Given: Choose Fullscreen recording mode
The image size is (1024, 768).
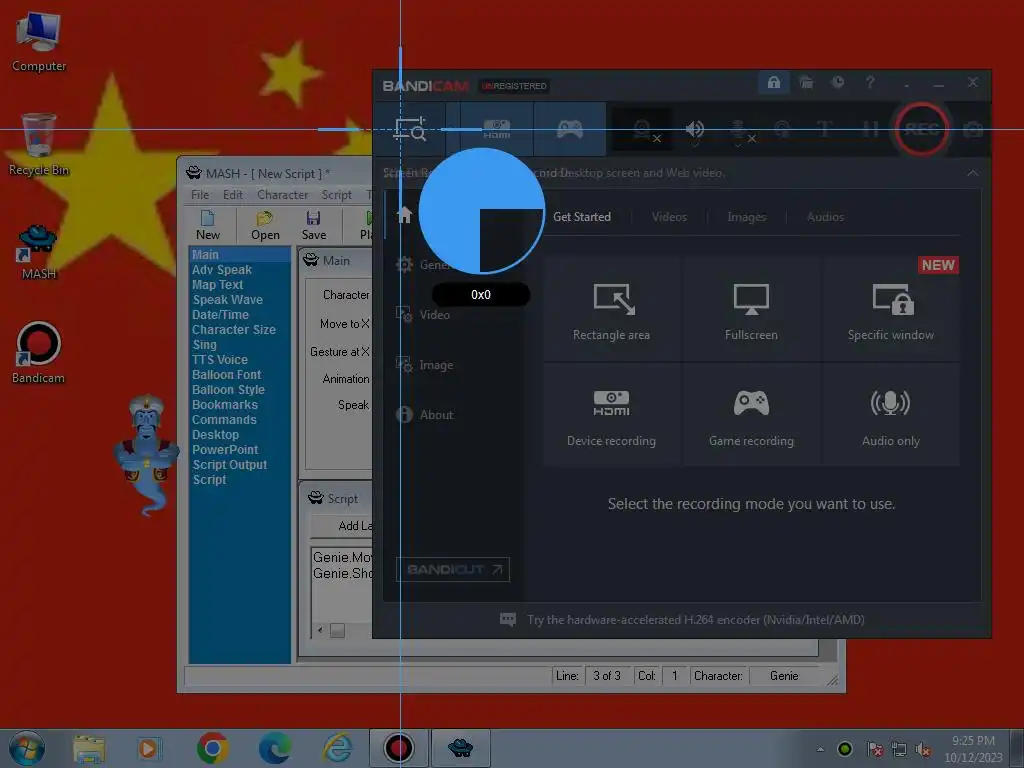Looking at the screenshot, I should click(x=751, y=310).
